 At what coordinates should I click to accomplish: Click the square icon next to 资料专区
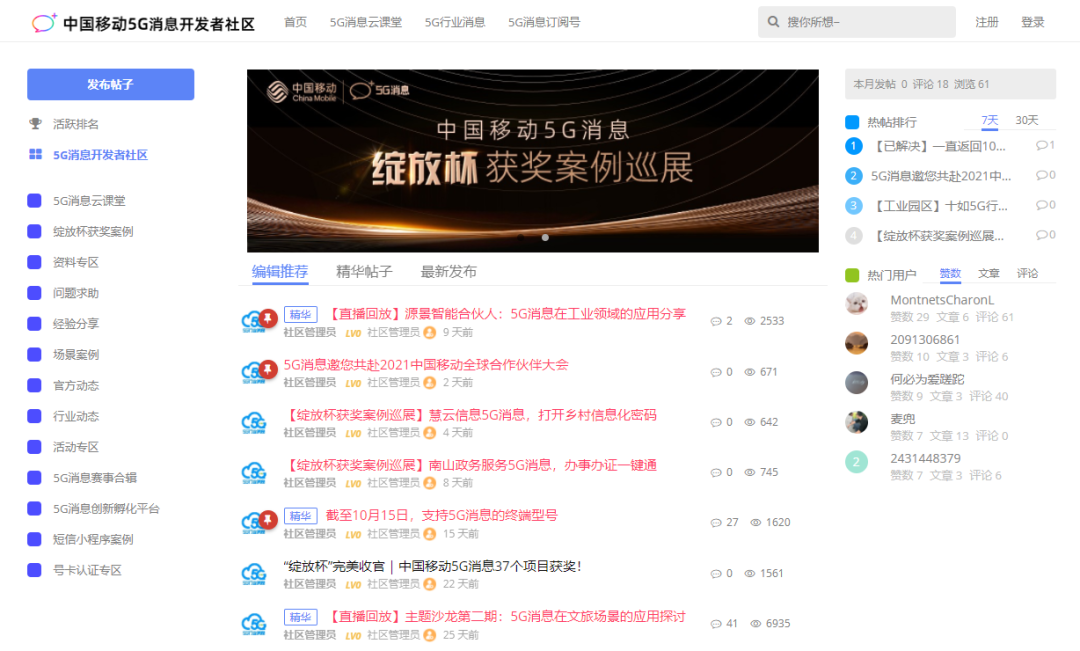click(34, 262)
